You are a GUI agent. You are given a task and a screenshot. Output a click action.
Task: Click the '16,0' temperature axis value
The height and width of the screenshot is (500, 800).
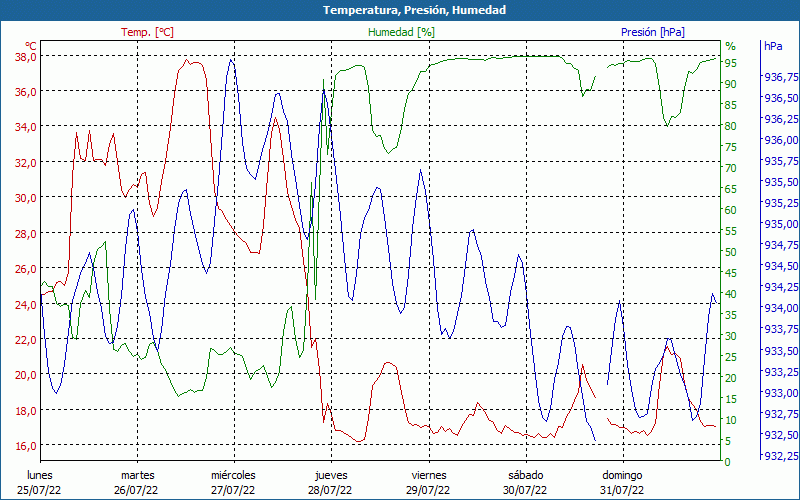(x=26, y=446)
